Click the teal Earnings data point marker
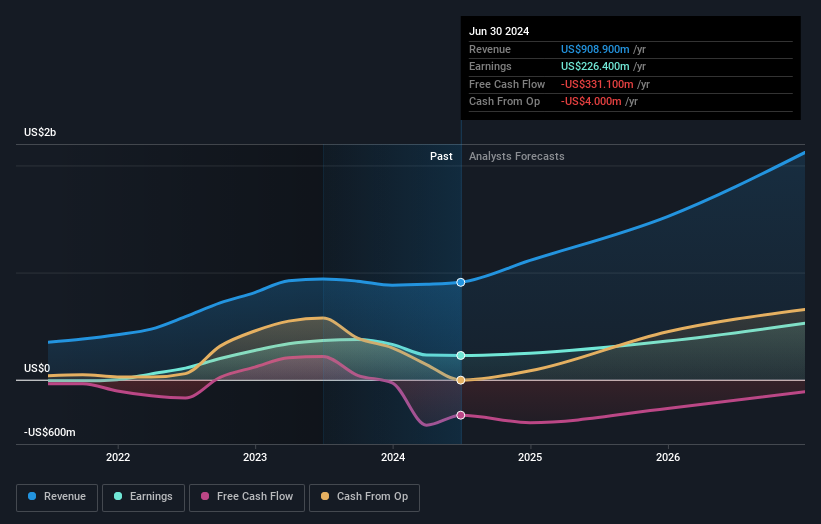The image size is (821, 524). [x=461, y=355]
